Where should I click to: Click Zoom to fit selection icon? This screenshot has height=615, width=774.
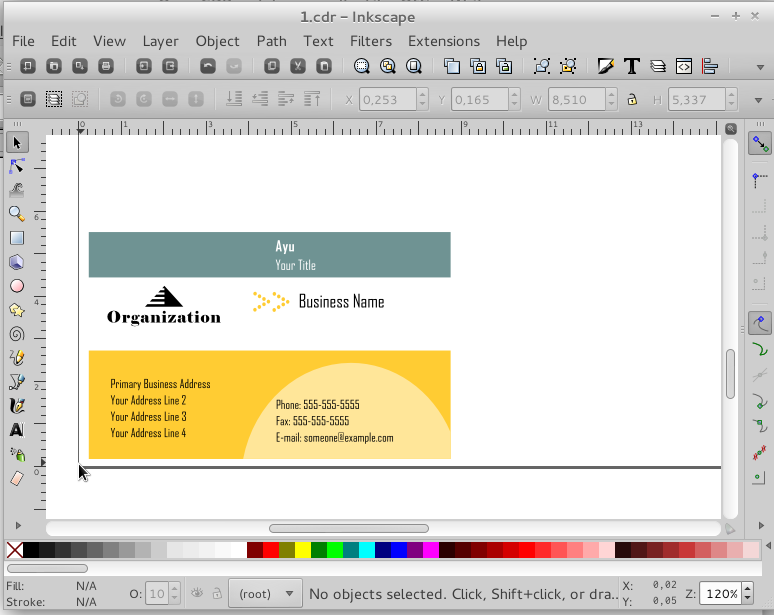tap(362, 66)
